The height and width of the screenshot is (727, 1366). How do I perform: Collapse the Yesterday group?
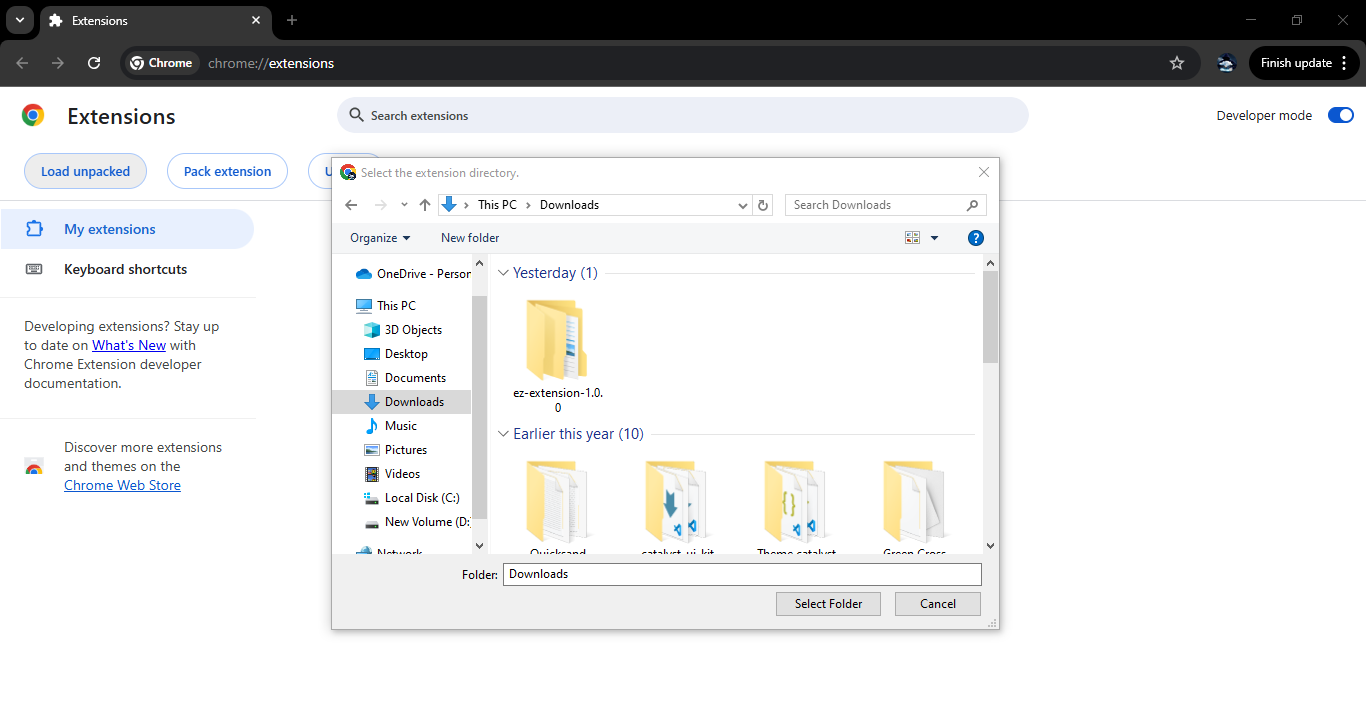pos(504,273)
